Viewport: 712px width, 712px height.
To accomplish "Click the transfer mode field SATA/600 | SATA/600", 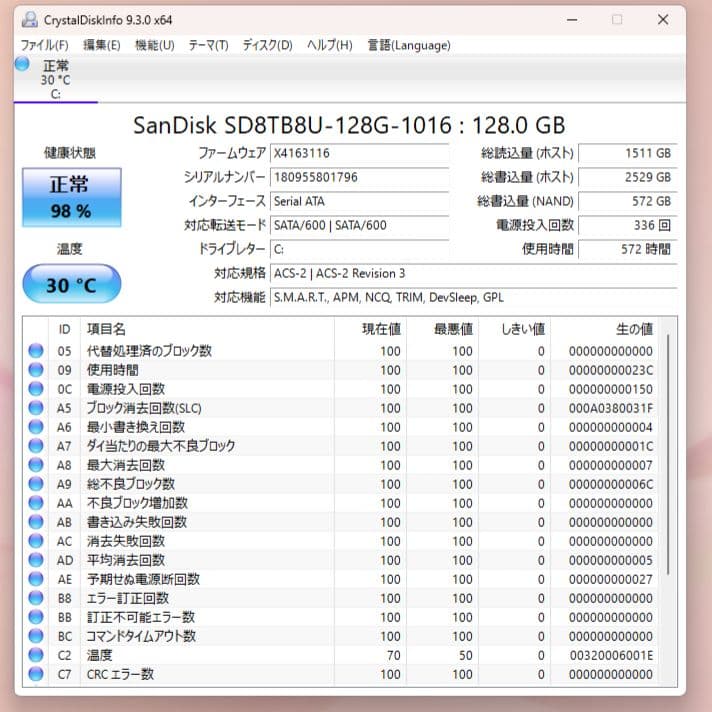I will (360, 225).
